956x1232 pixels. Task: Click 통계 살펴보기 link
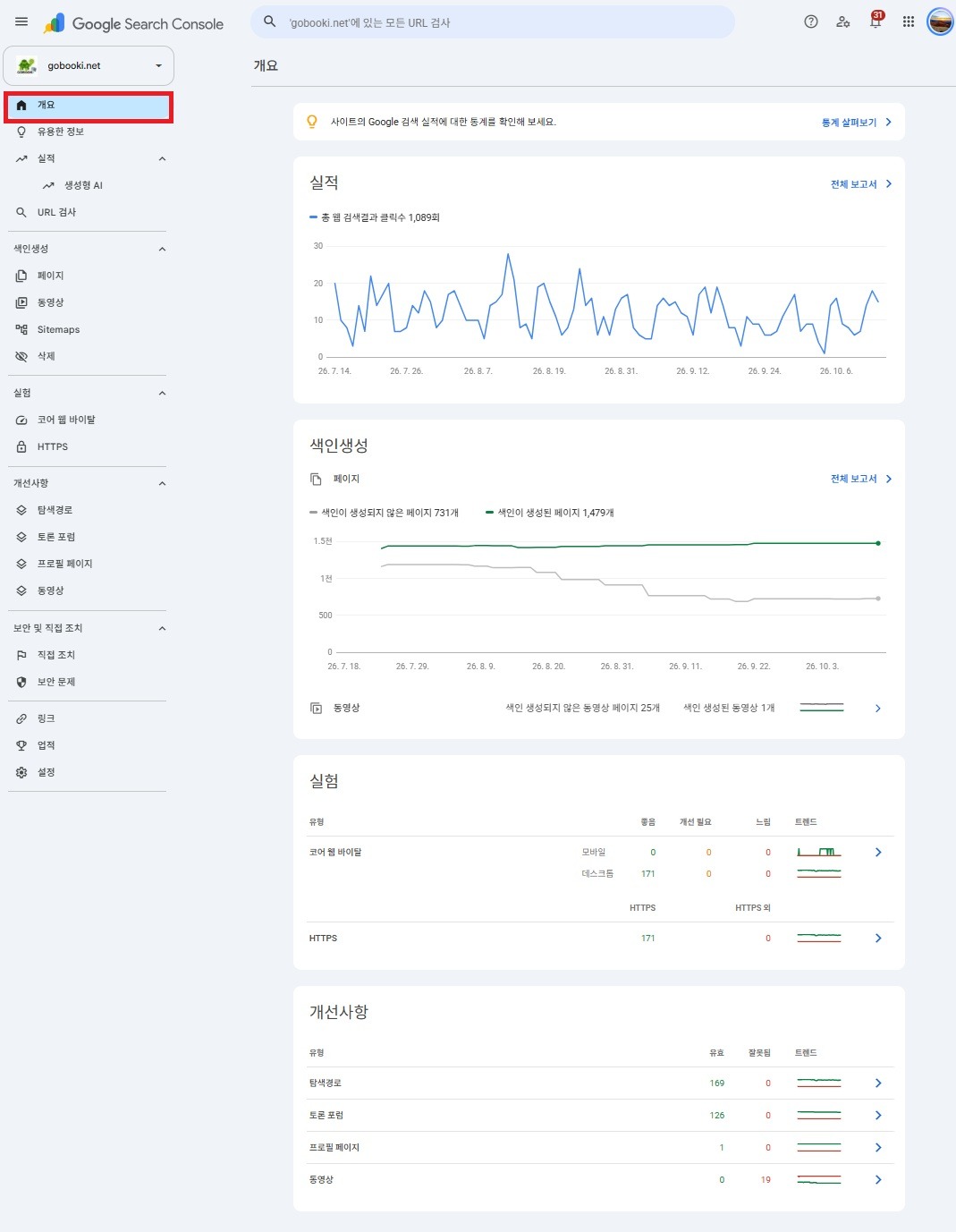click(856, 123)
